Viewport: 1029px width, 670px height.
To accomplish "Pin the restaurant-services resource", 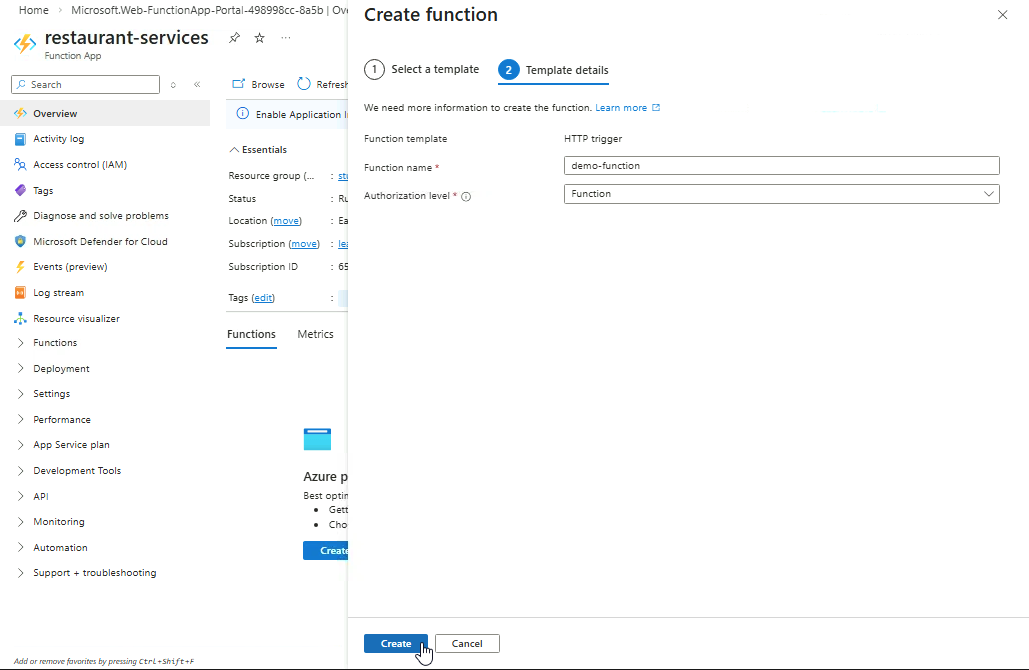I will [234, 38].
